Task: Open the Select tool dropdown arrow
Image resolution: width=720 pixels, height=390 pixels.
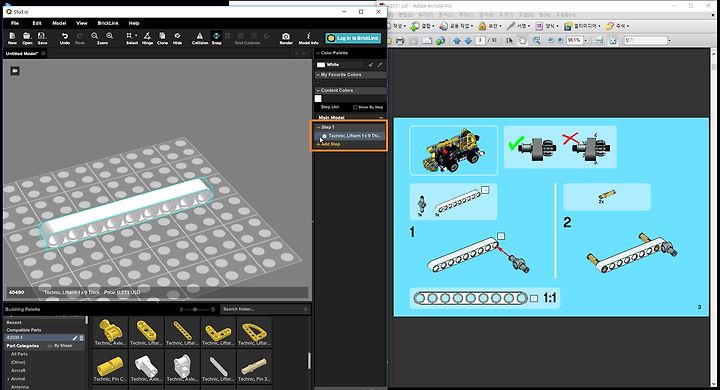Action: click(x=136, y=35)
